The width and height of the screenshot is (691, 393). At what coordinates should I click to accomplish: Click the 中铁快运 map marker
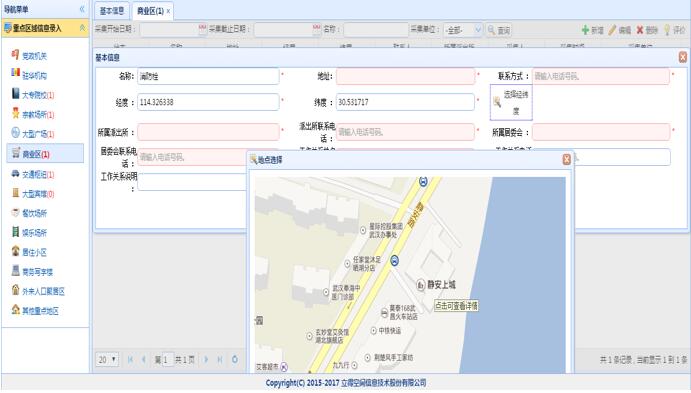click(373, 330)
